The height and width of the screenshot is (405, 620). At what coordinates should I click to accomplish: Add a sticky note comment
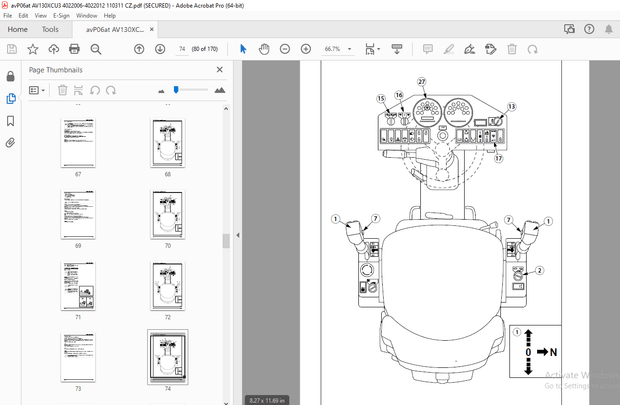click(x=427, y=49)
